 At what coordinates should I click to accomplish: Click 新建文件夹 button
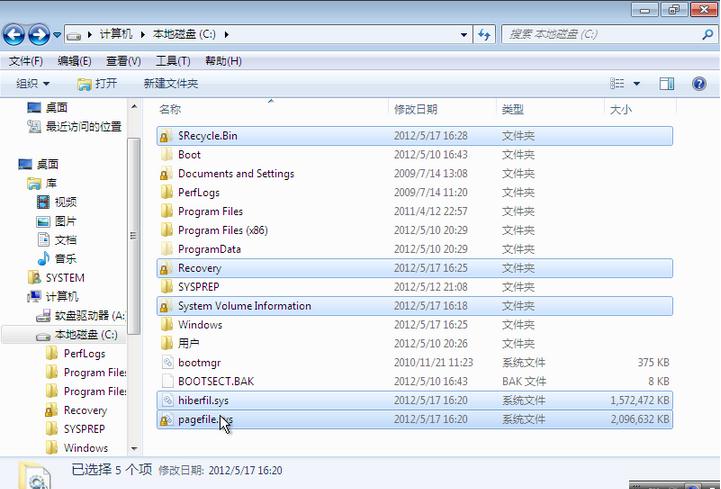click(x=171, y=84)
